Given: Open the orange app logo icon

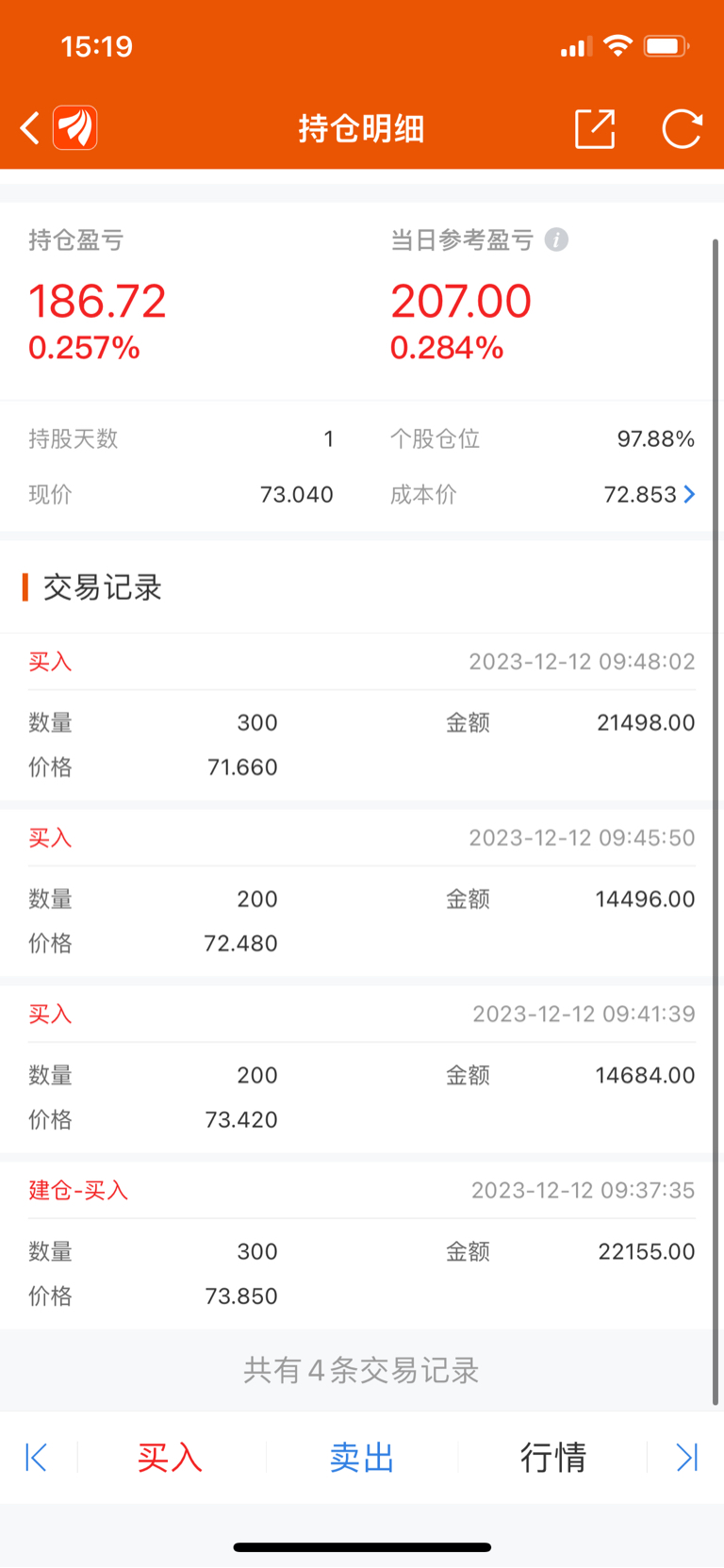Looking at the screenshot, I should tap(75, 128).
